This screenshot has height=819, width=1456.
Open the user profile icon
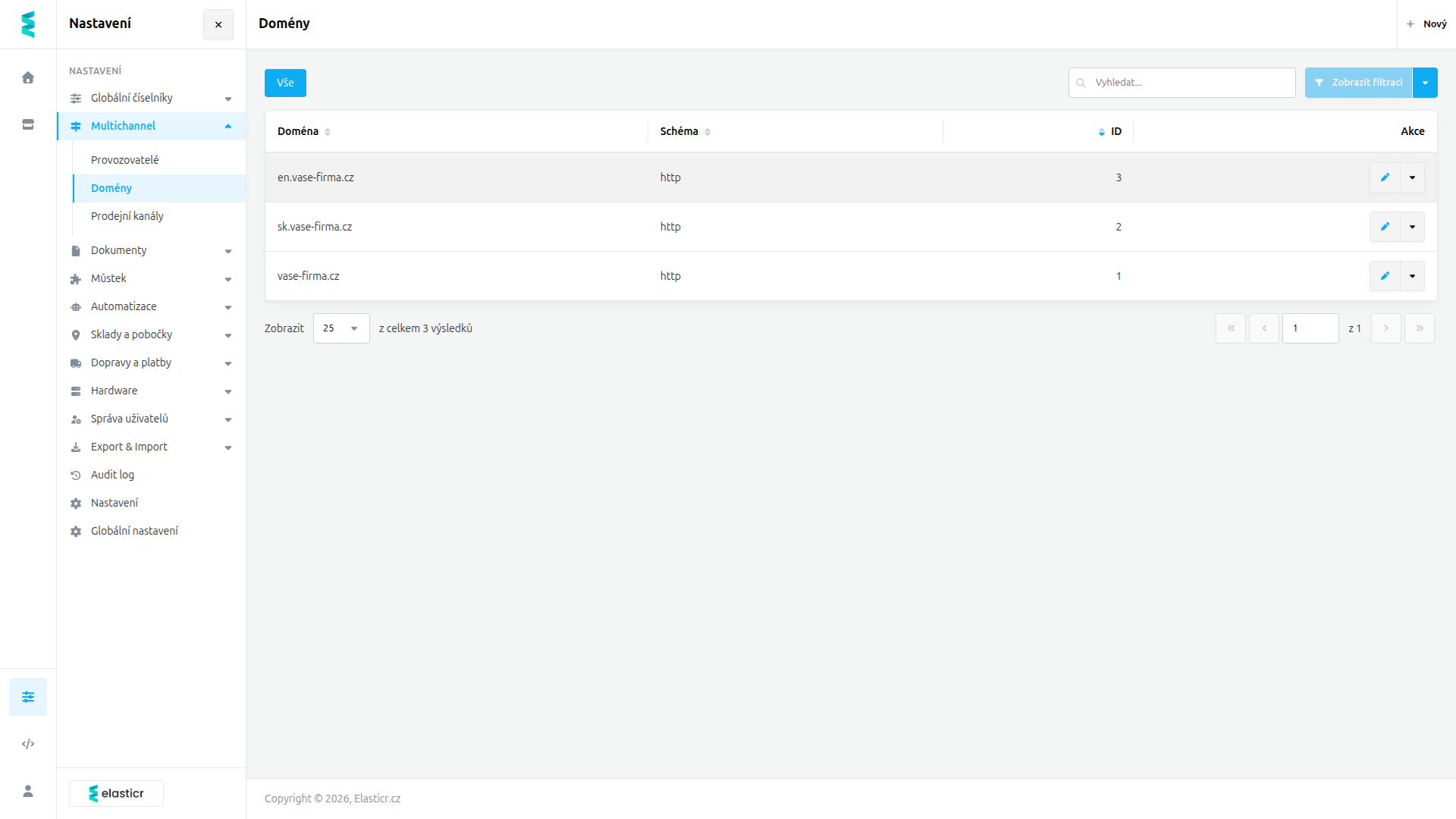pyautogui.click(x=28, y=791)
